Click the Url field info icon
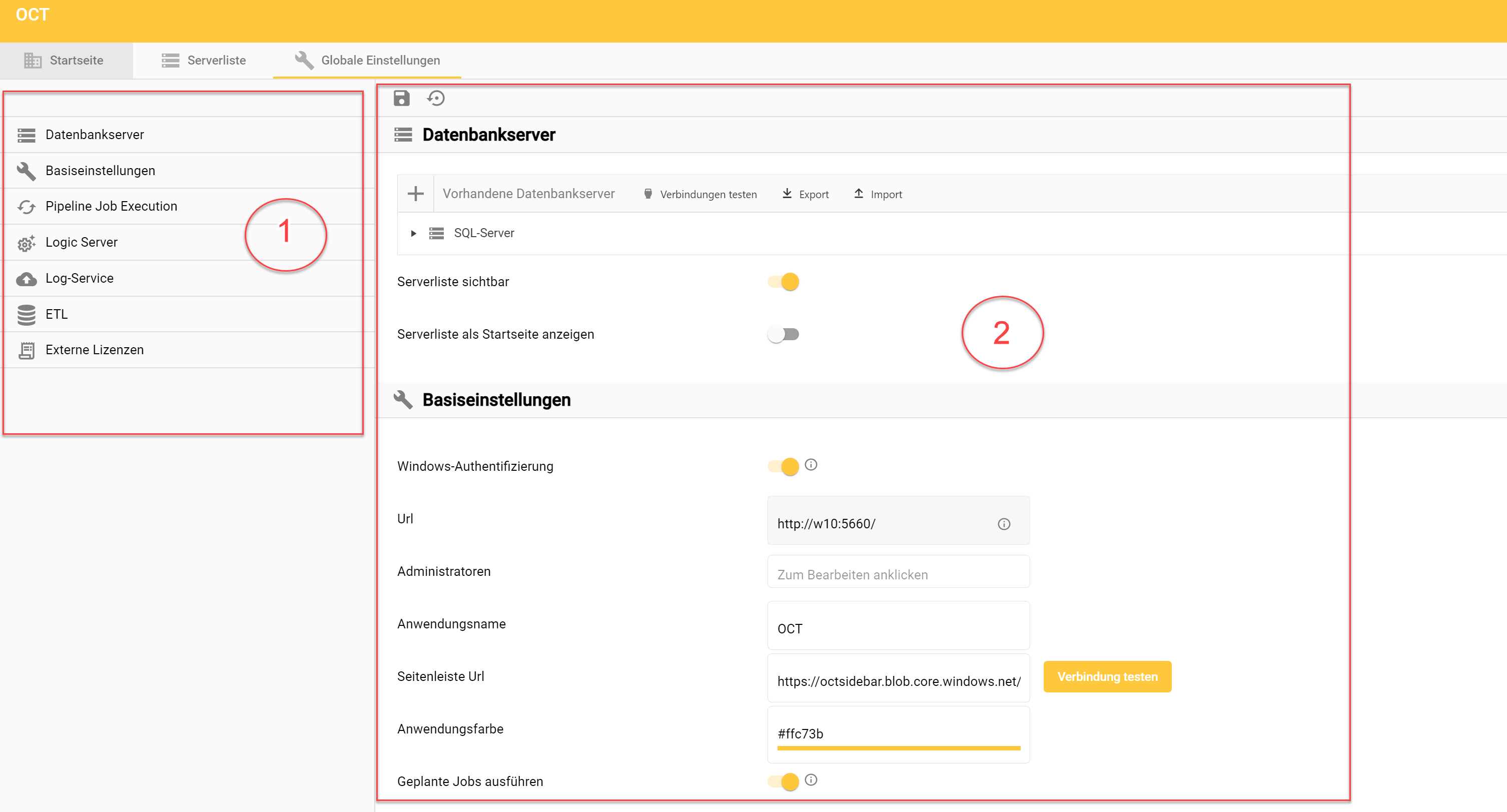 point(1003,524)
